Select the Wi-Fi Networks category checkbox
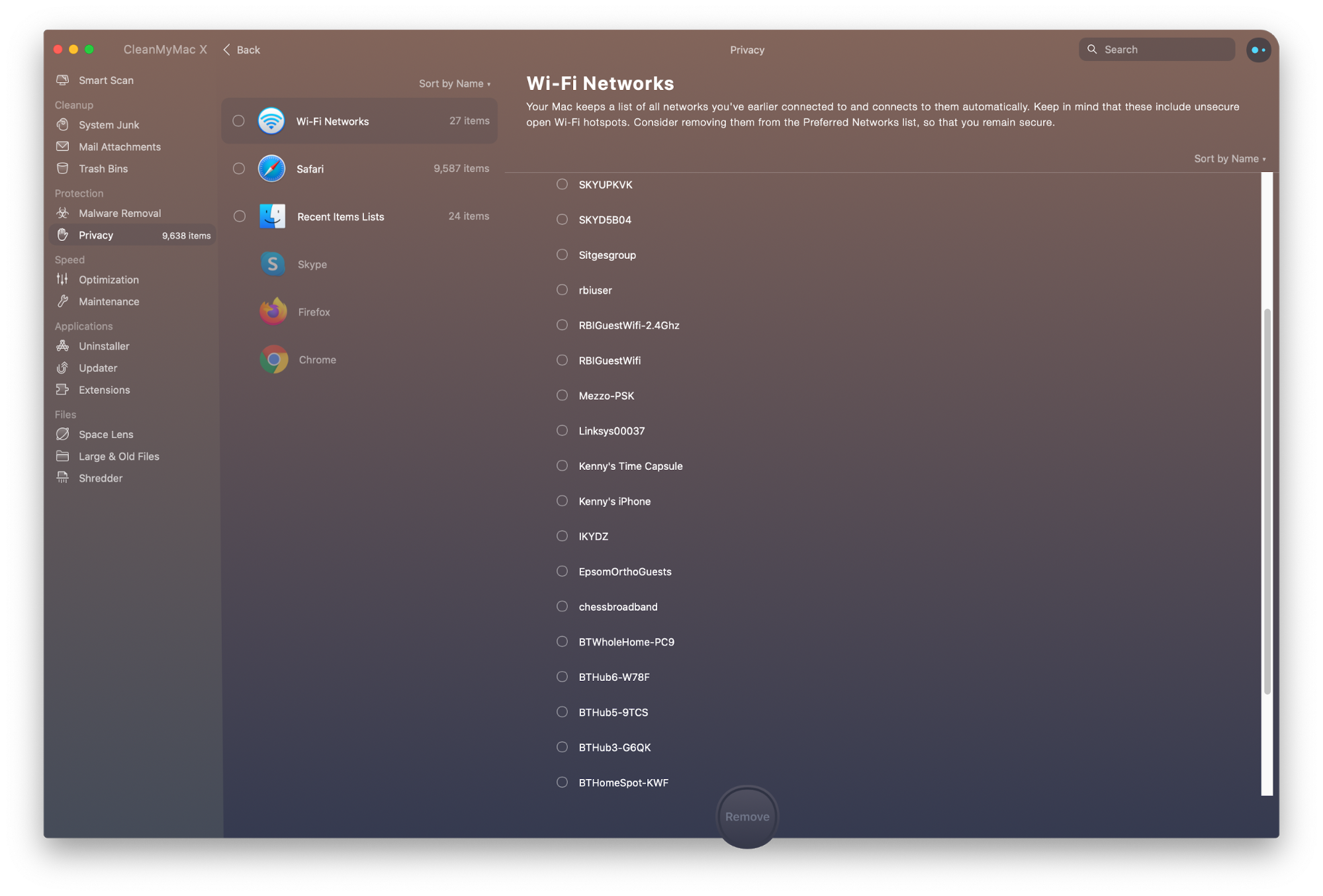 [238, 121]
